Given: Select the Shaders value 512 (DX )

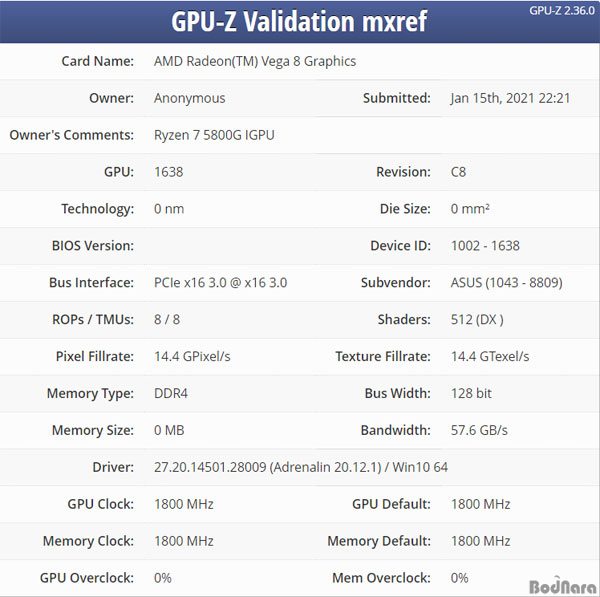Looking at the screenshot, I should coord(477,320).
